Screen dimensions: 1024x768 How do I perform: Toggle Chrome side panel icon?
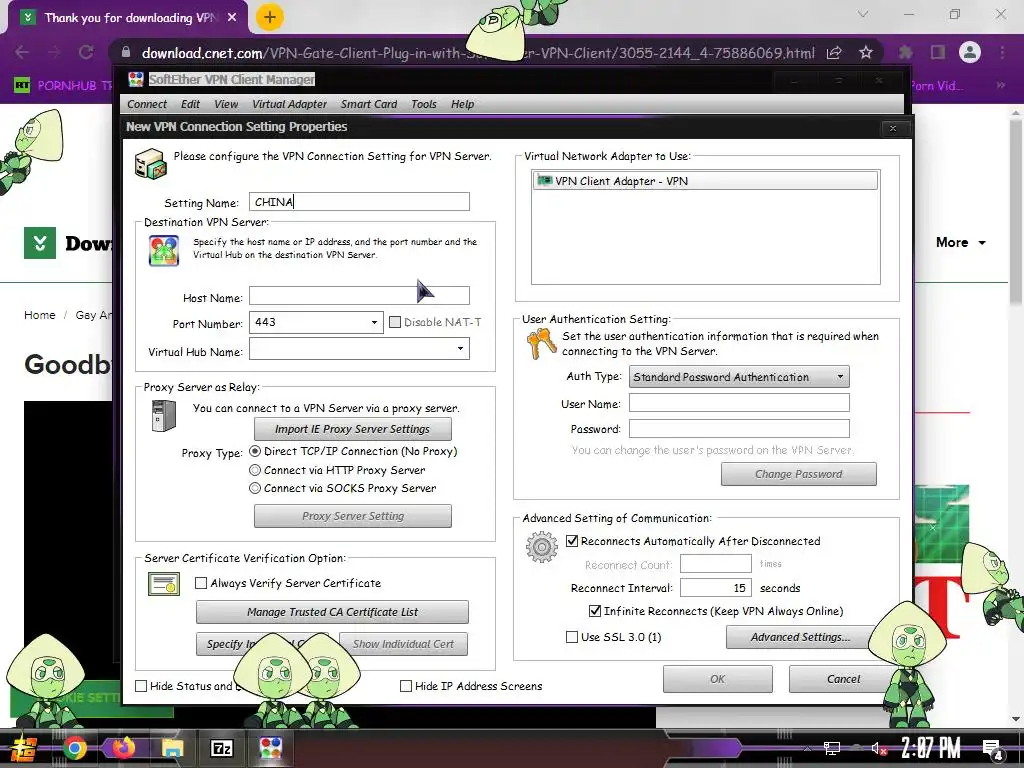[x=938, y=52]
